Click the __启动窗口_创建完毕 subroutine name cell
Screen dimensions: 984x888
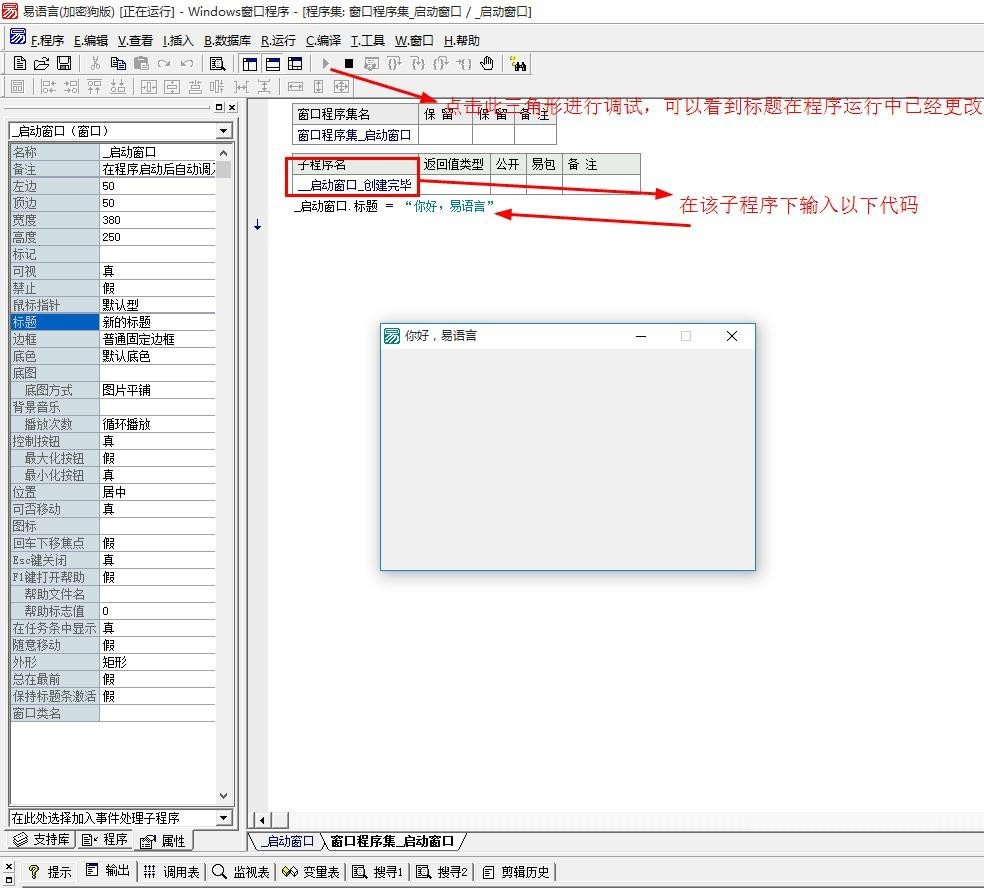pyautogui.click(x=355, y=185)
